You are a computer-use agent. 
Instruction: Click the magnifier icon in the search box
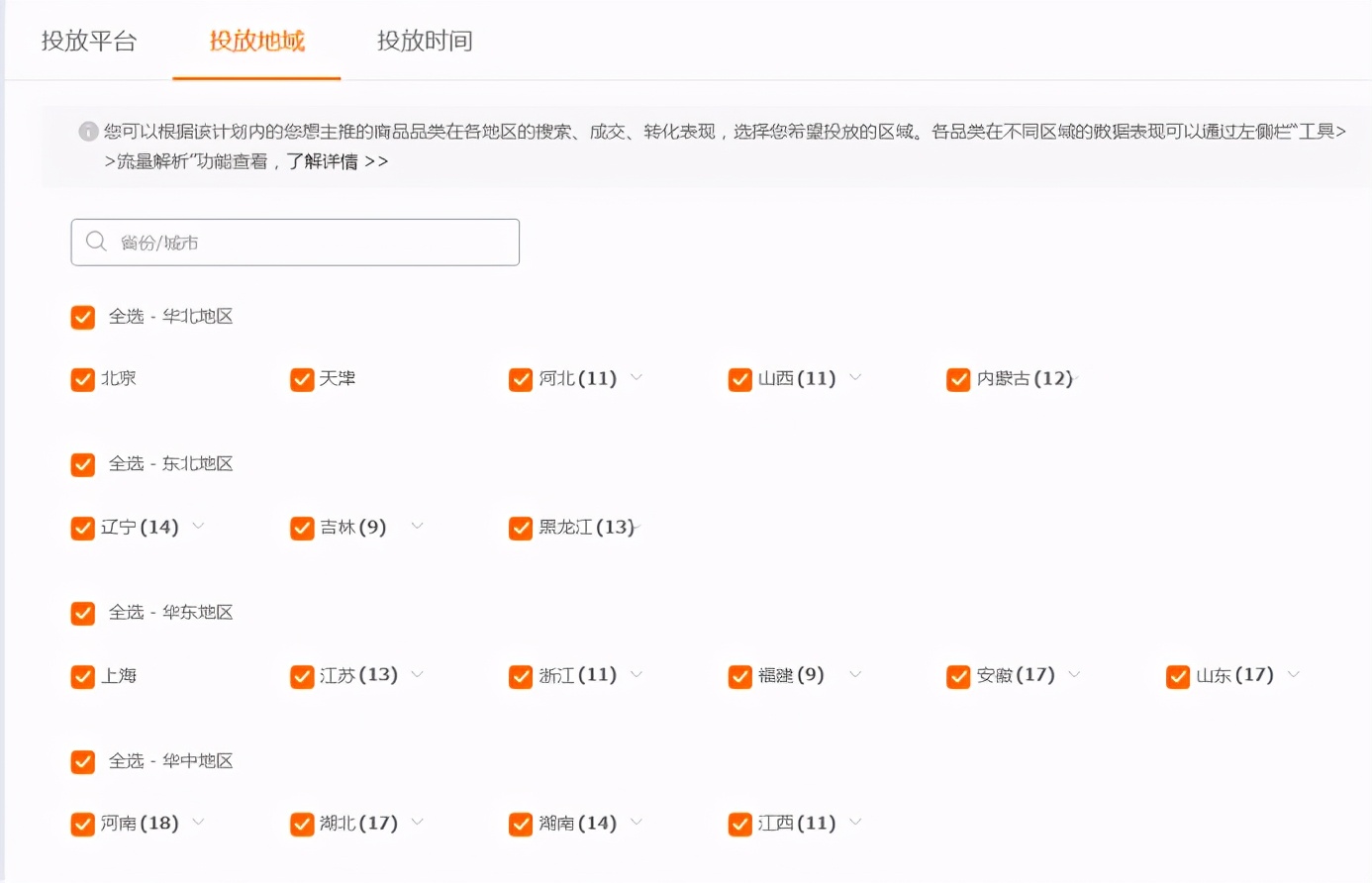(x=94, y=242)
